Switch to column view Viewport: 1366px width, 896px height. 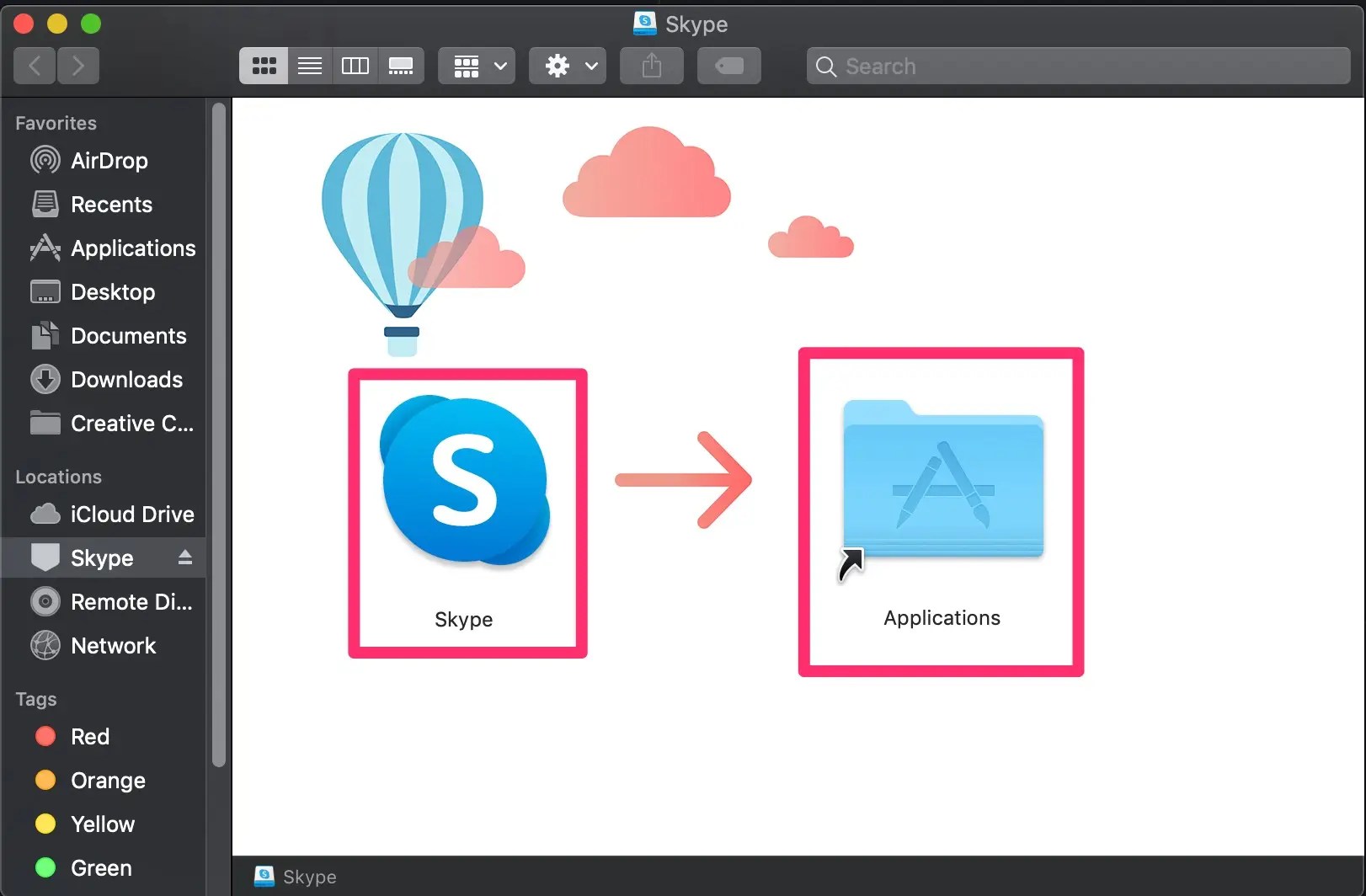355,66
